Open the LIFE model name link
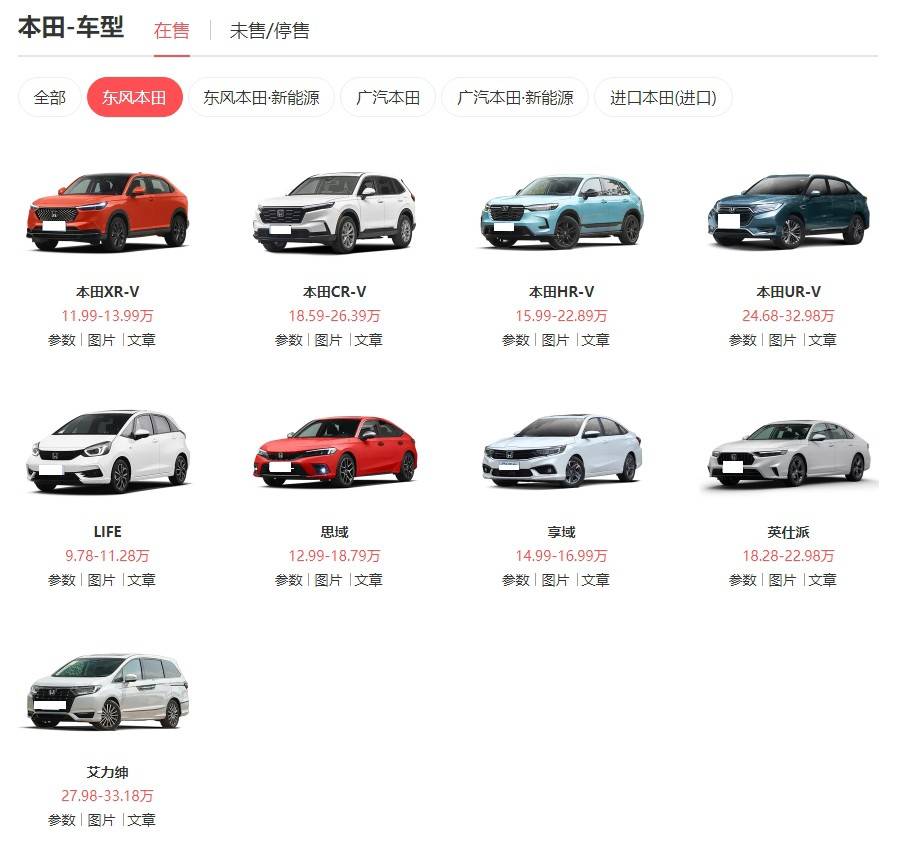The image size is (904, 847). click(108, 532)
